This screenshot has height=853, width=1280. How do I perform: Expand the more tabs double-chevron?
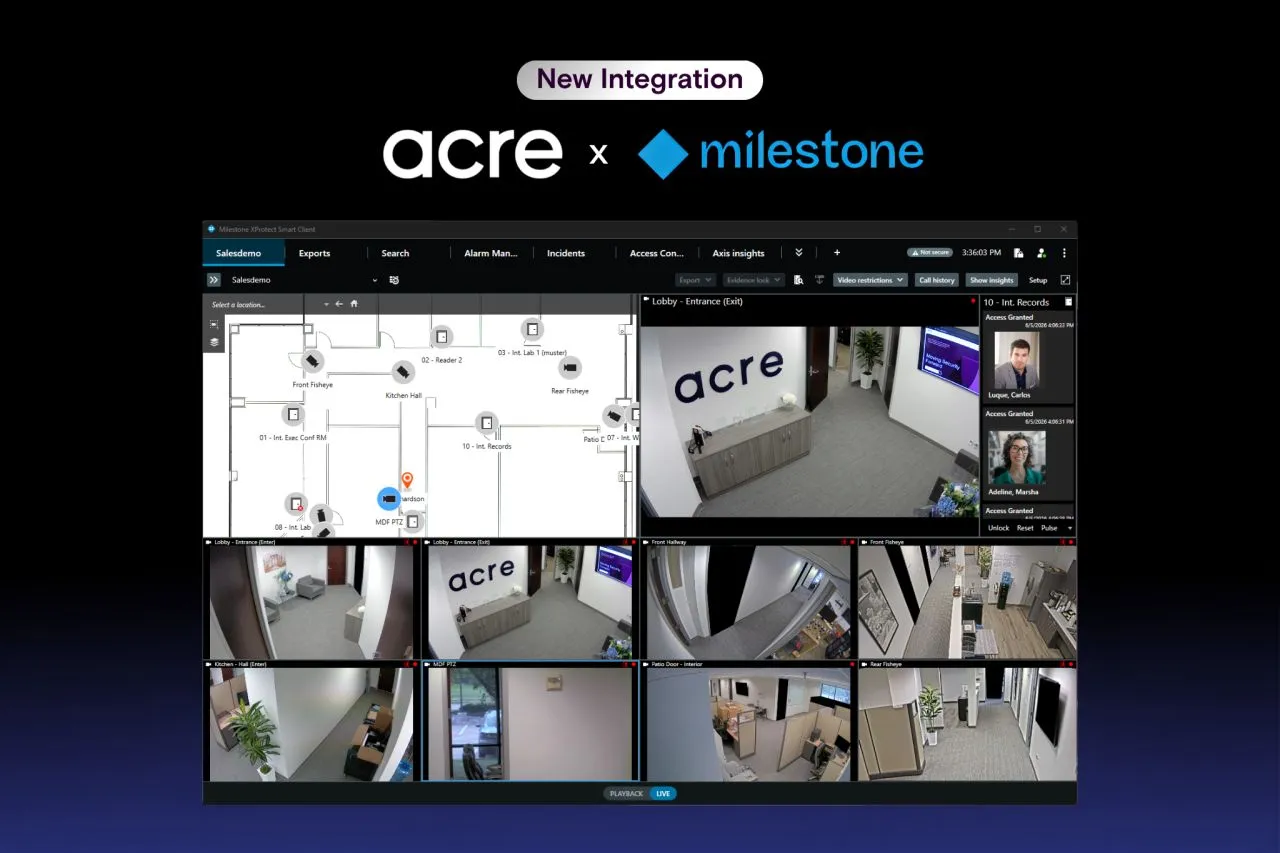tap(799, 253)
